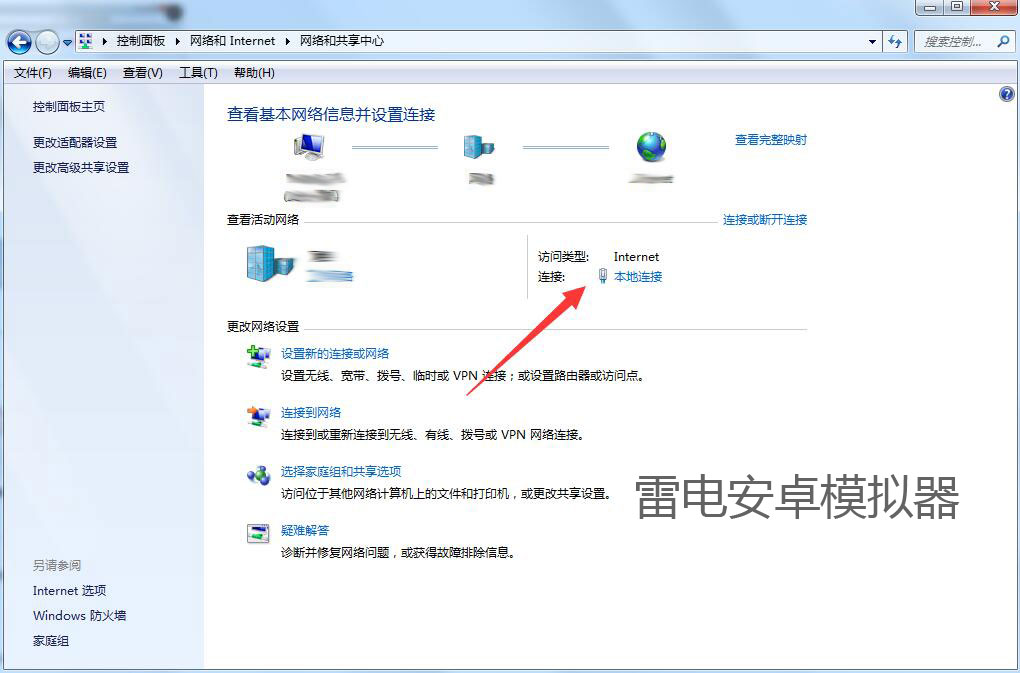Expand the address bar history dropdown
1020x673 pixels.
coord(873,42)
